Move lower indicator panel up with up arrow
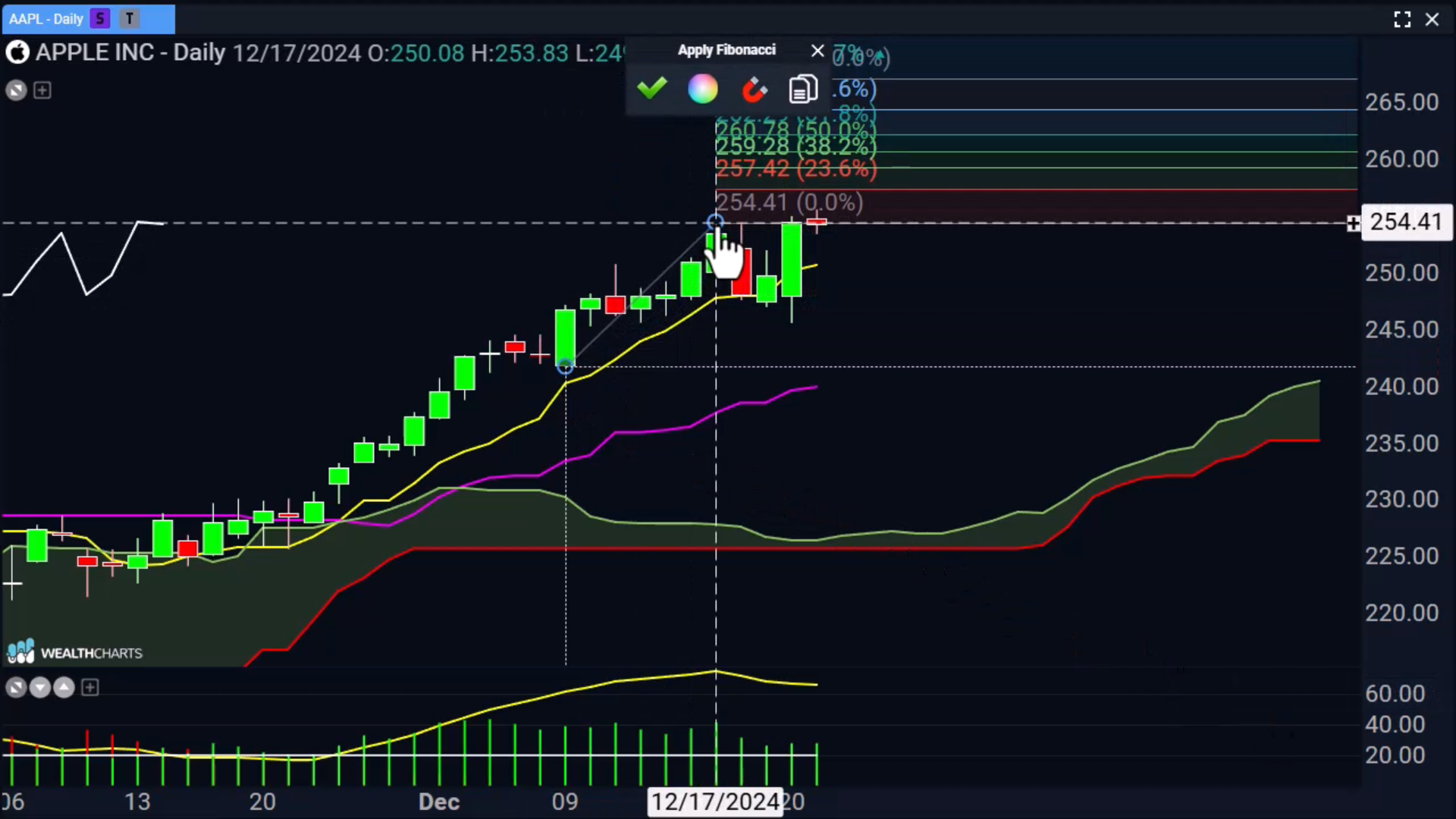1456x819 pixels. pyautogui.click(x=64, y=688)
